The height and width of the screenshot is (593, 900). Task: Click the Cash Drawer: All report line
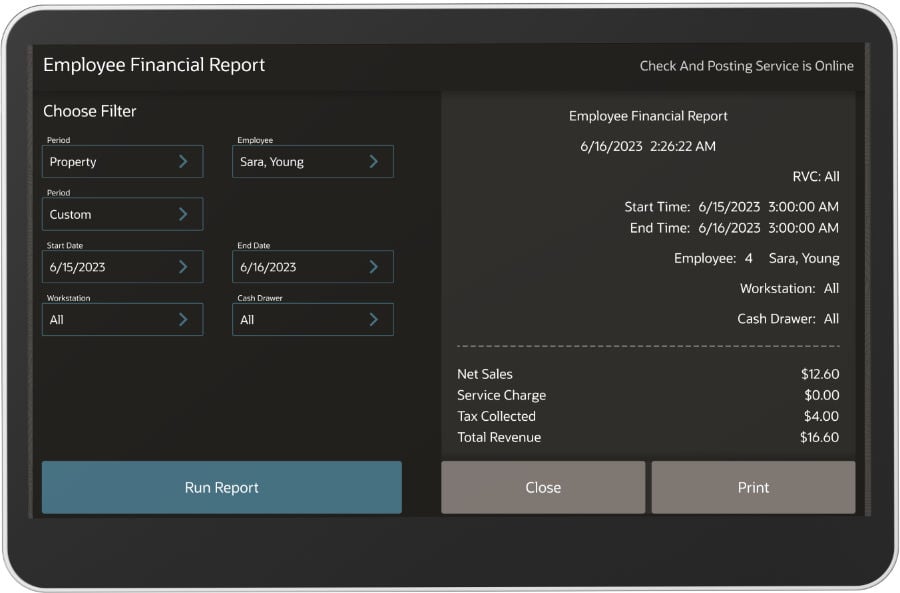788,319
